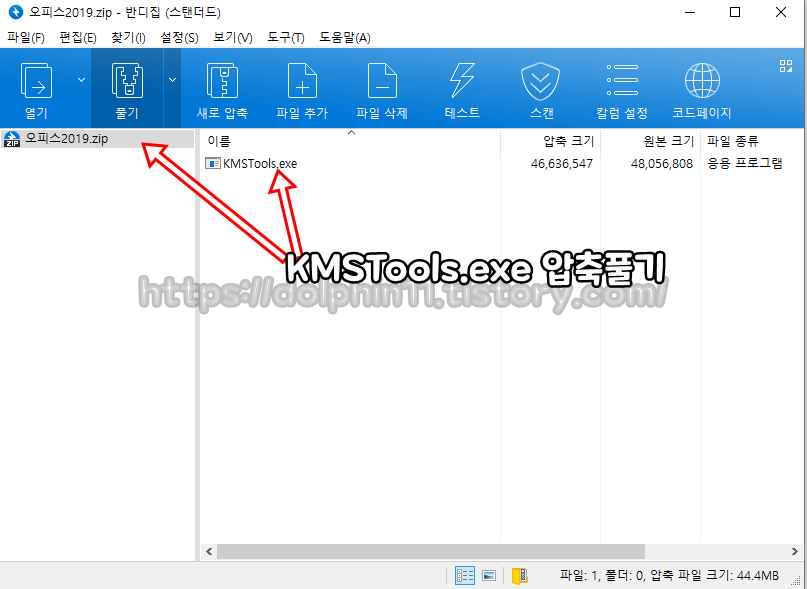Sort by 파일 종류 column header
807x589 pixels.
coord(753,141)
